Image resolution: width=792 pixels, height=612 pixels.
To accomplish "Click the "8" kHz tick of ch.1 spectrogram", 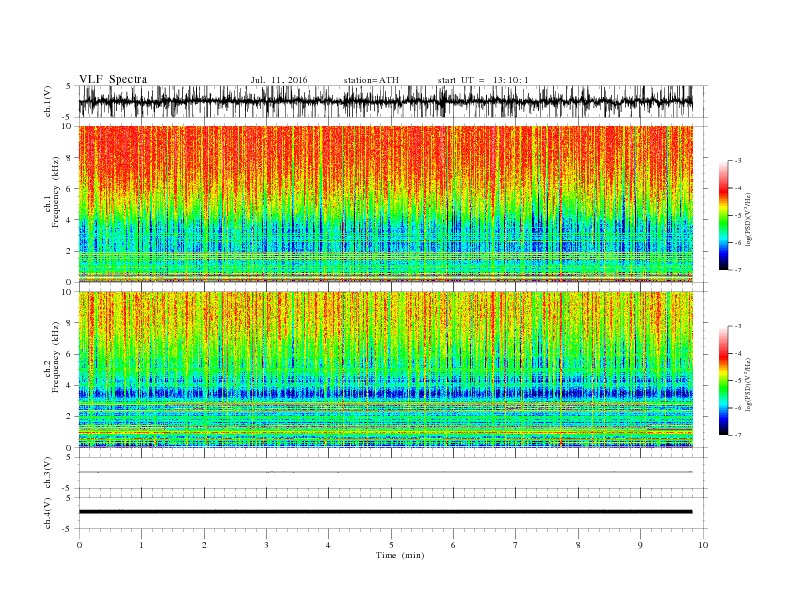I will point(69,158).
